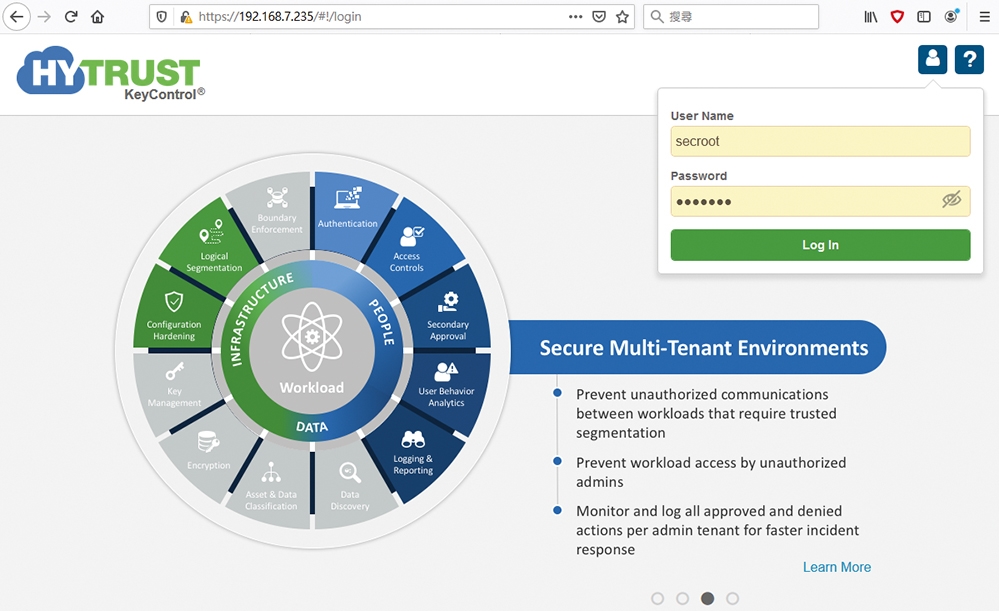Select the third carousel slide dot
The width and height of the screenshot is (999, 611).
[x=707, y=598]
